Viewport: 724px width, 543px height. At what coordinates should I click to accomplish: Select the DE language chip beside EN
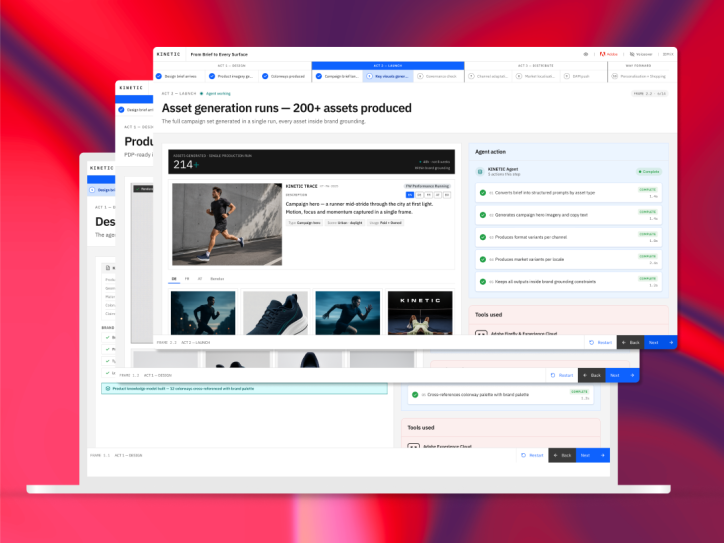coord(419,195)
